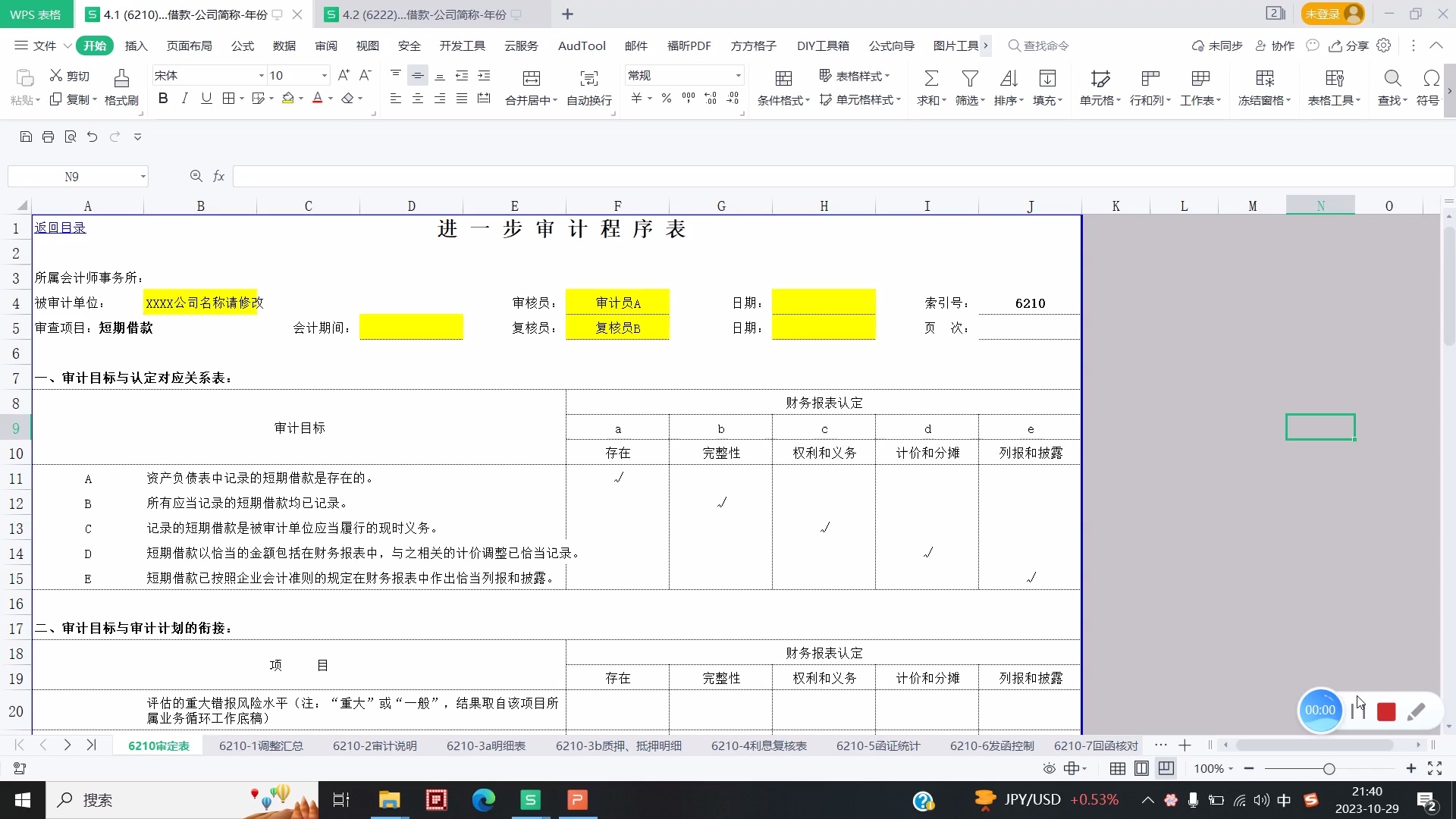The width and height of the screenshot is (1456, 819).
Task: Open the 页面布局 tab
Action: (189, 45)
